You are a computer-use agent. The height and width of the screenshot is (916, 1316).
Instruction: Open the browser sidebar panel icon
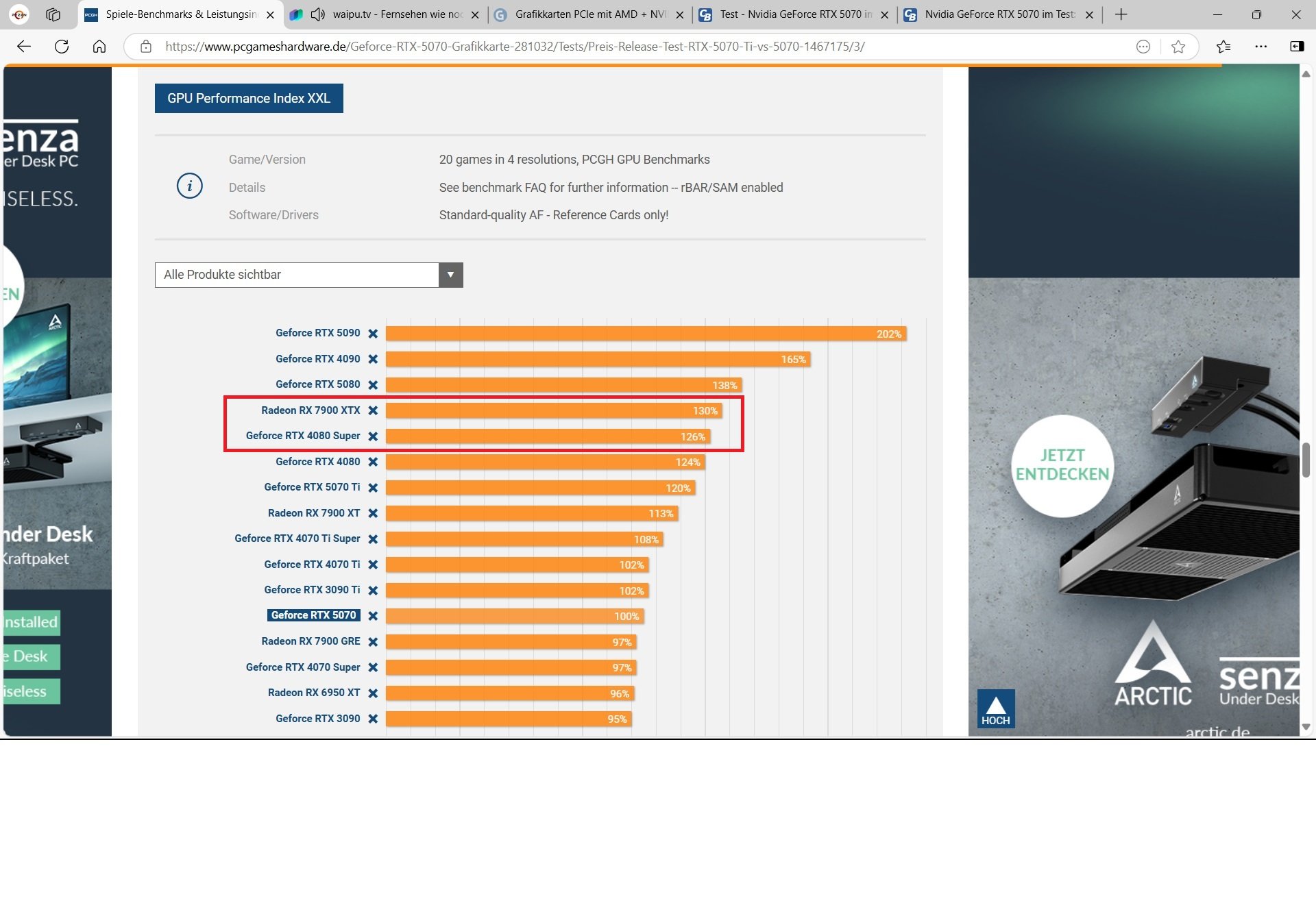click(x=1297, y=47)
